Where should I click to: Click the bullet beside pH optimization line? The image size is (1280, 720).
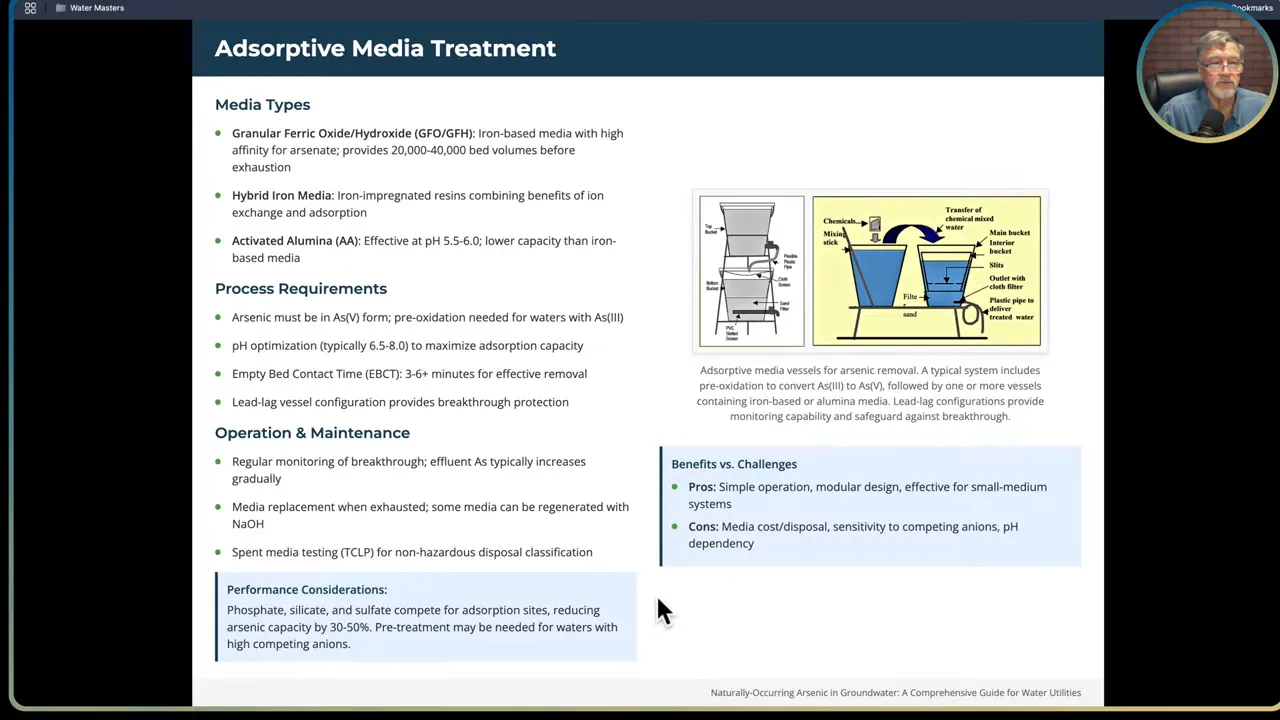tap(218, 345)
